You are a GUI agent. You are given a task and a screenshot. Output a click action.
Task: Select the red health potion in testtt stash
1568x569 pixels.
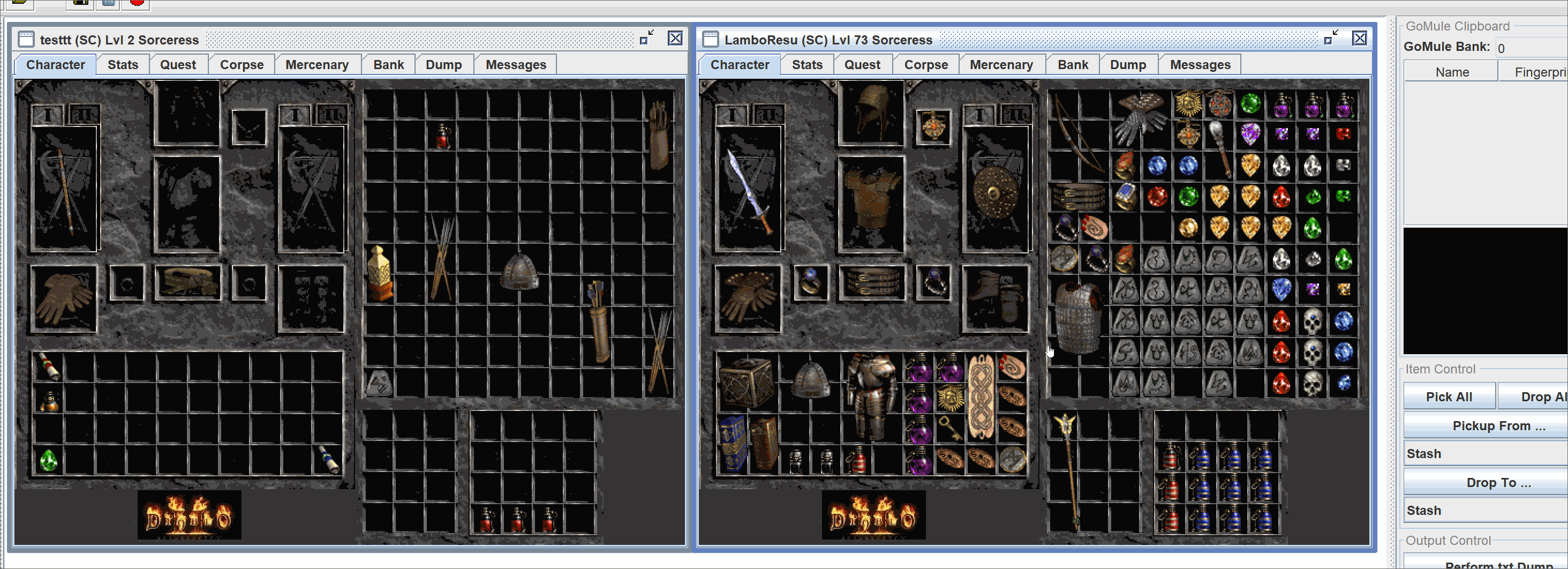click(442, 136)
